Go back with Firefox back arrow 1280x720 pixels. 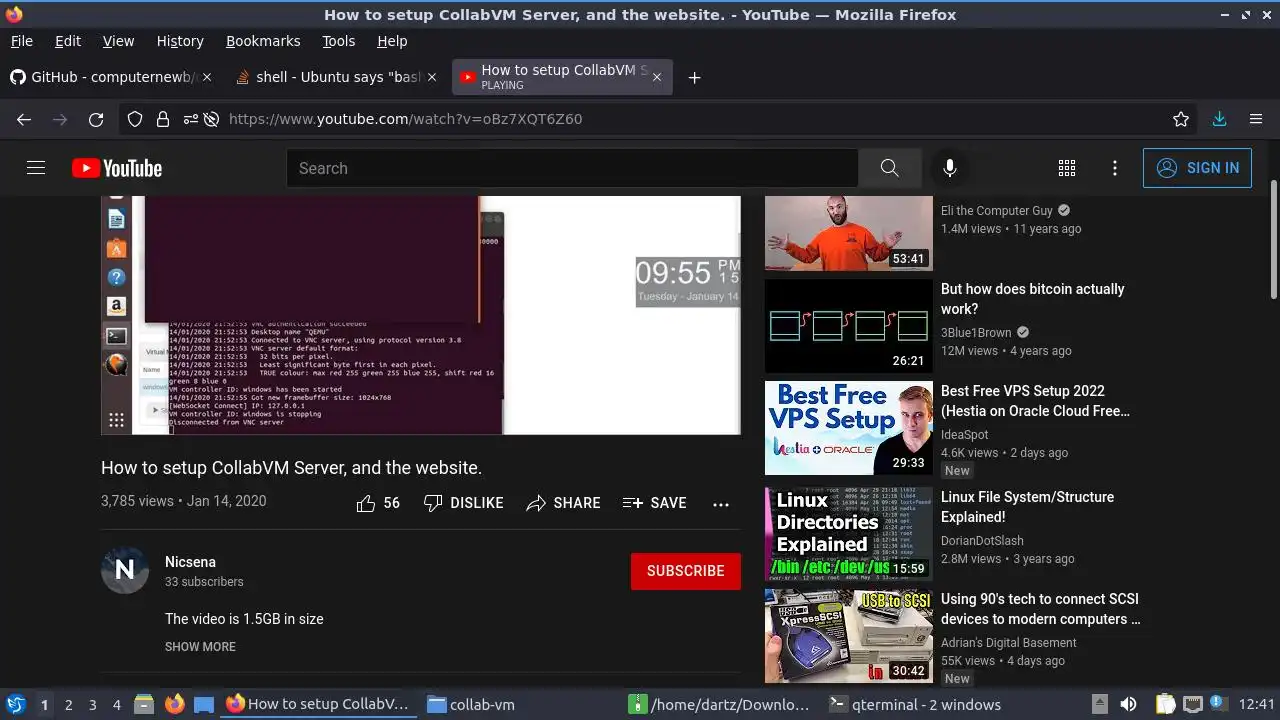[x=24, y=119]
